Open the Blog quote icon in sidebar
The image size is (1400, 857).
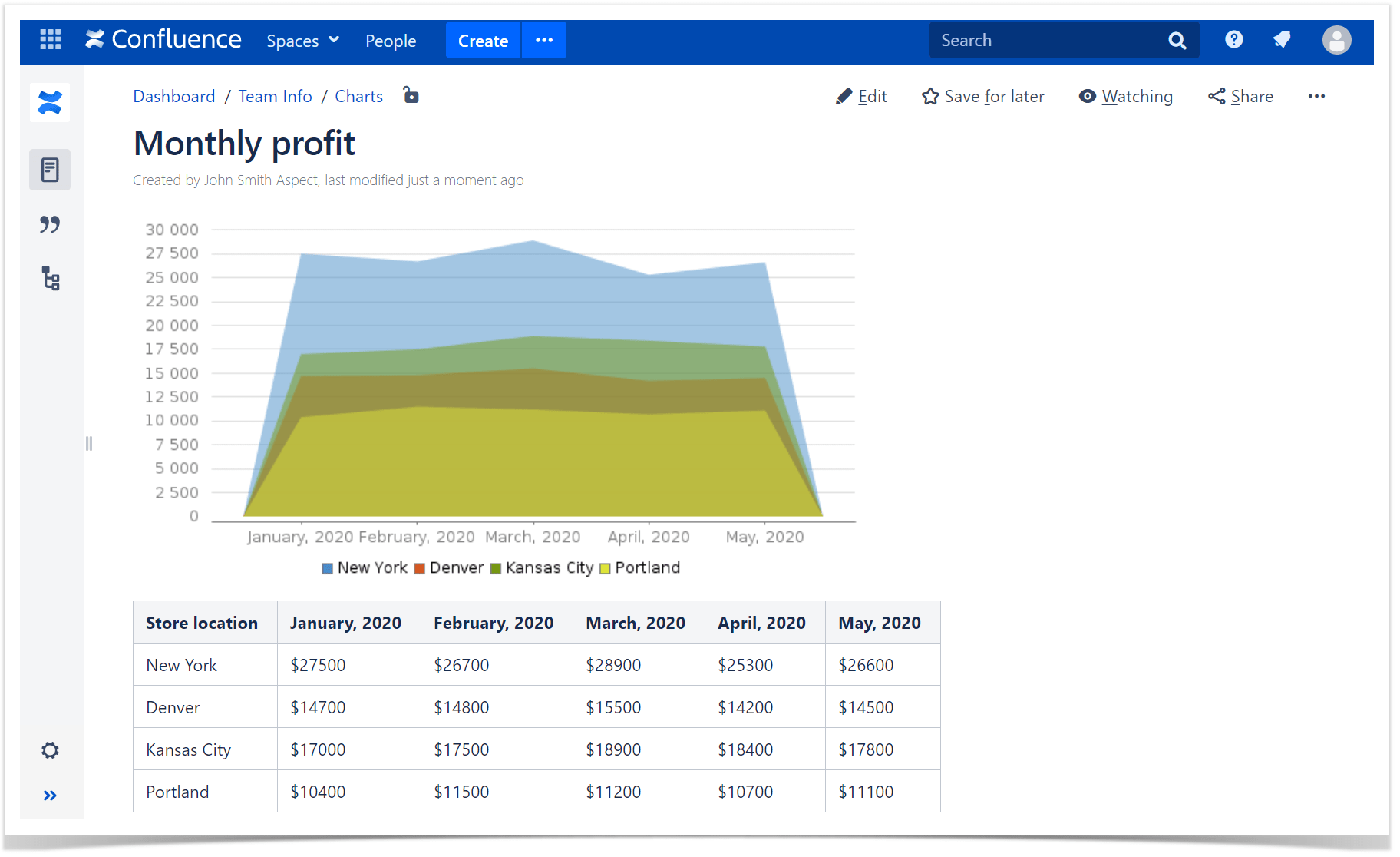pos(50,224)
